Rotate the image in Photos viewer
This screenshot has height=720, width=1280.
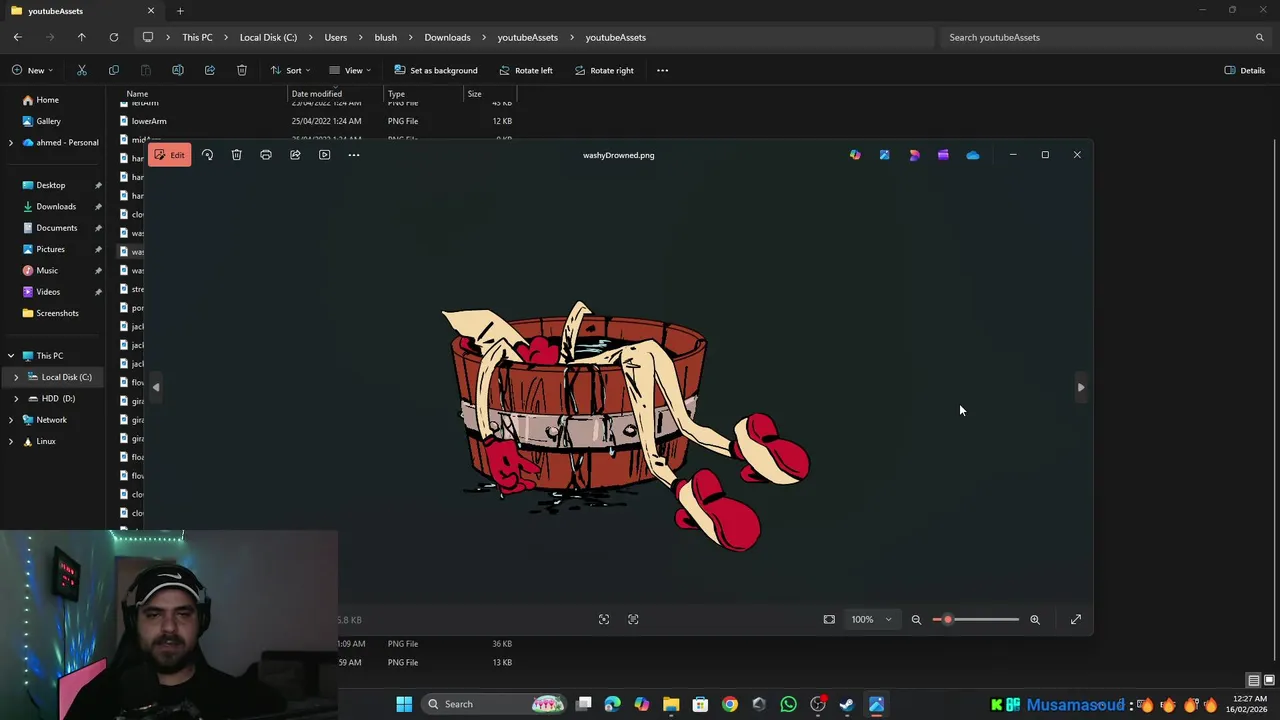tap(207, 155)
